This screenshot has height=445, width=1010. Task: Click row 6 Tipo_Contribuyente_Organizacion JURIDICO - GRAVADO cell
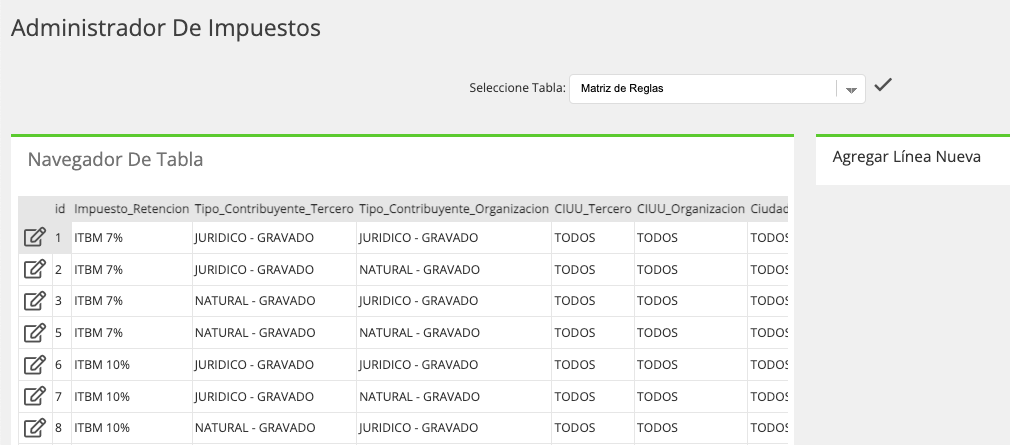click(x=454, y=365)
